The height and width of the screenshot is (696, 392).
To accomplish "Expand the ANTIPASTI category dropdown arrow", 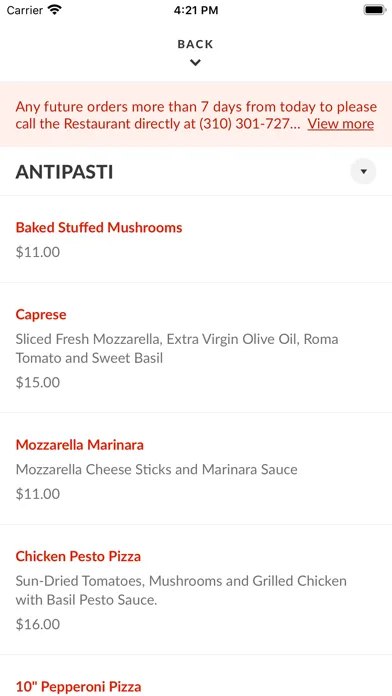I will click(363, 171).
